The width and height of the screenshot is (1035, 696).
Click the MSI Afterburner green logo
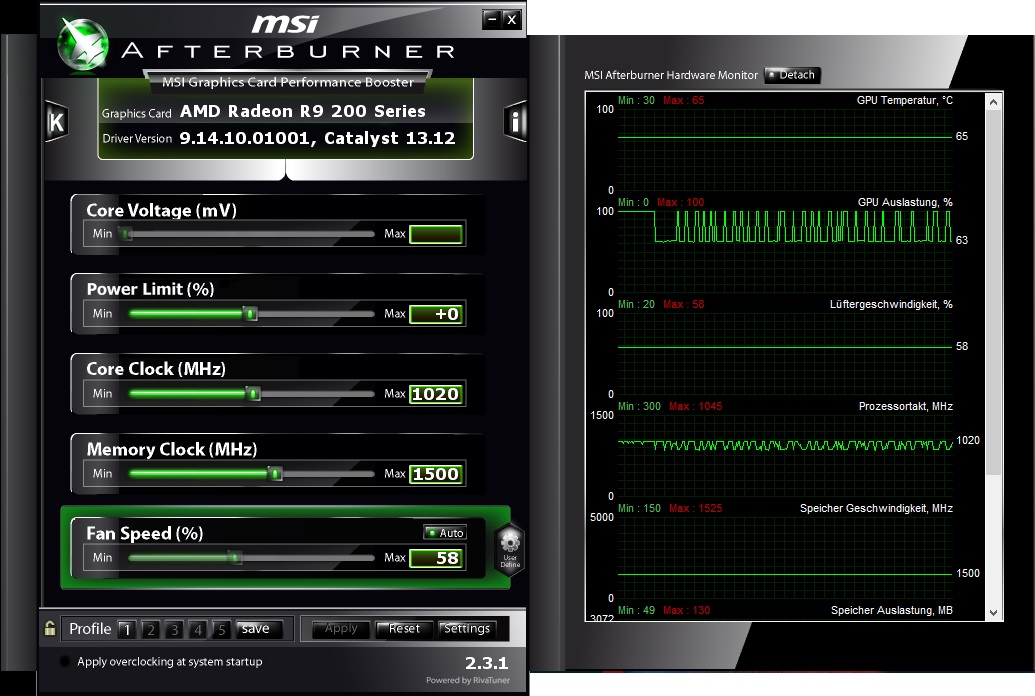[83, 44]
